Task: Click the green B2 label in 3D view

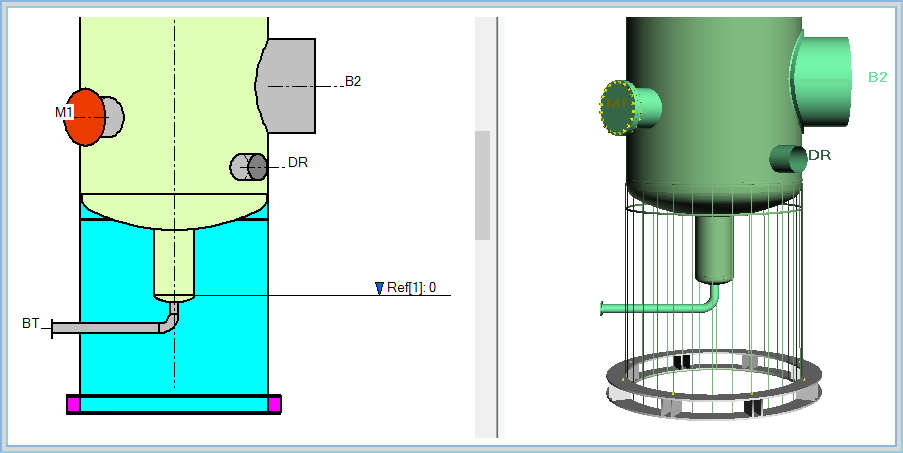Action: [x=878, y=77]
